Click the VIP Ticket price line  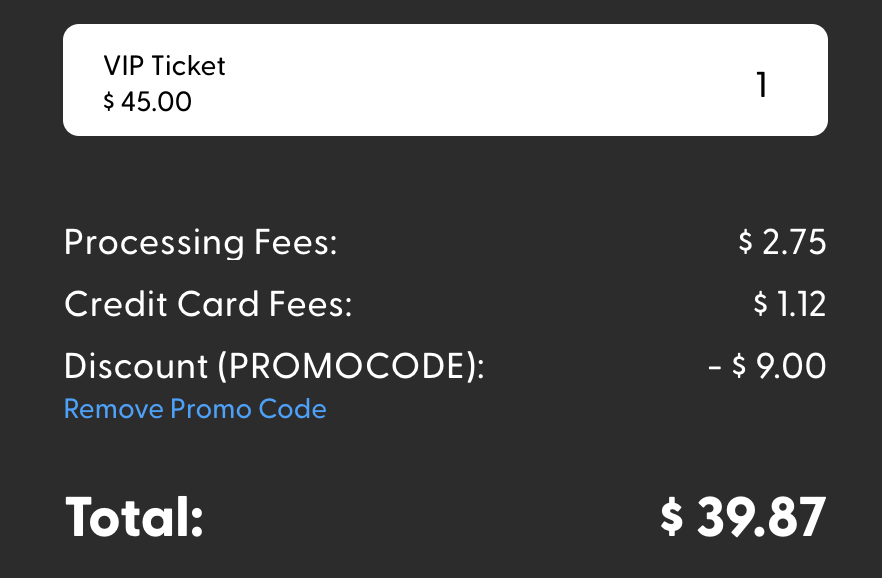(x=149, y=101)
